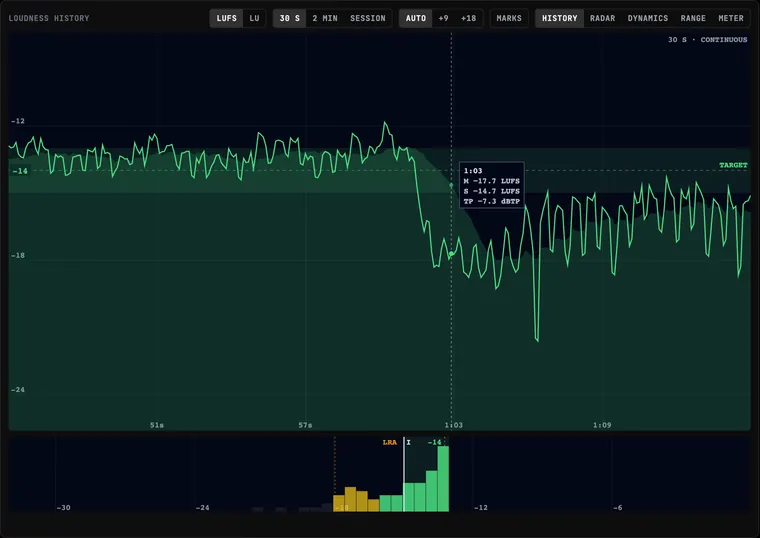The height and width of the screenshot is (538, 760).
Task: Select the +18 scale option
Action: [x=468, y=18]
